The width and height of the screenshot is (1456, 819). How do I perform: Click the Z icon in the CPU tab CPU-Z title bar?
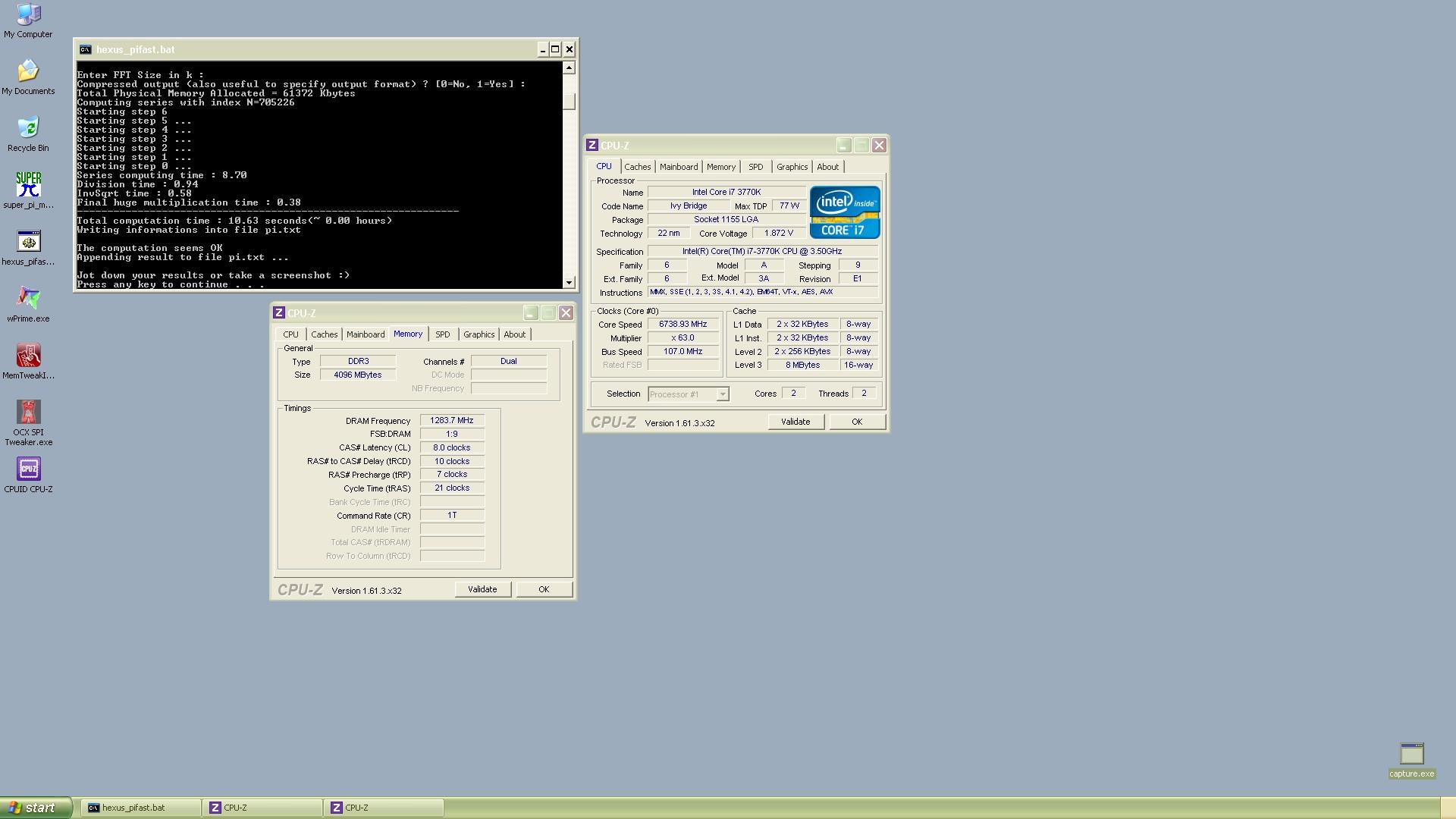coord(592,145)
